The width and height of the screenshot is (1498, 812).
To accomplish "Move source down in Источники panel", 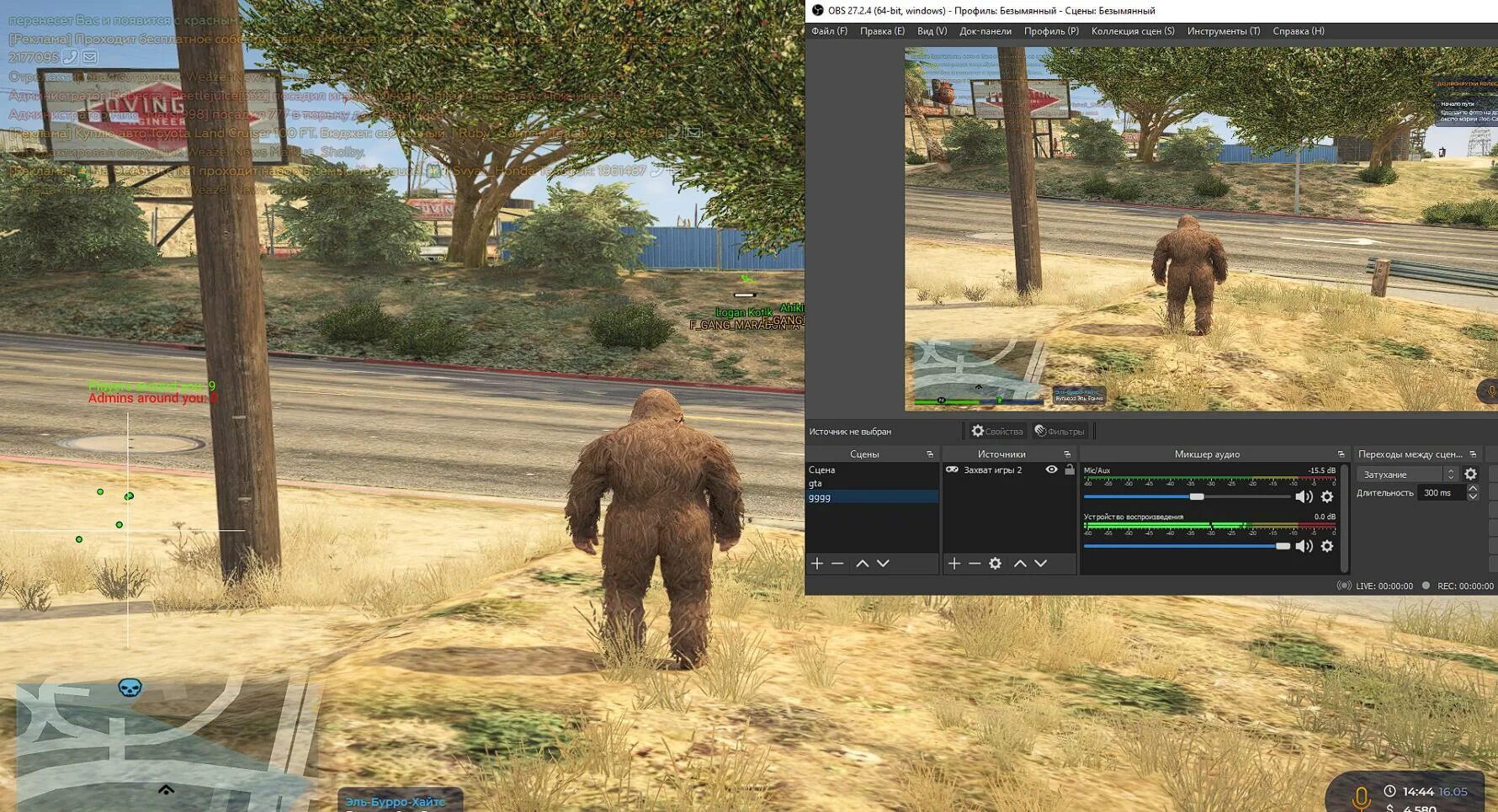I will coord(1041,563).
